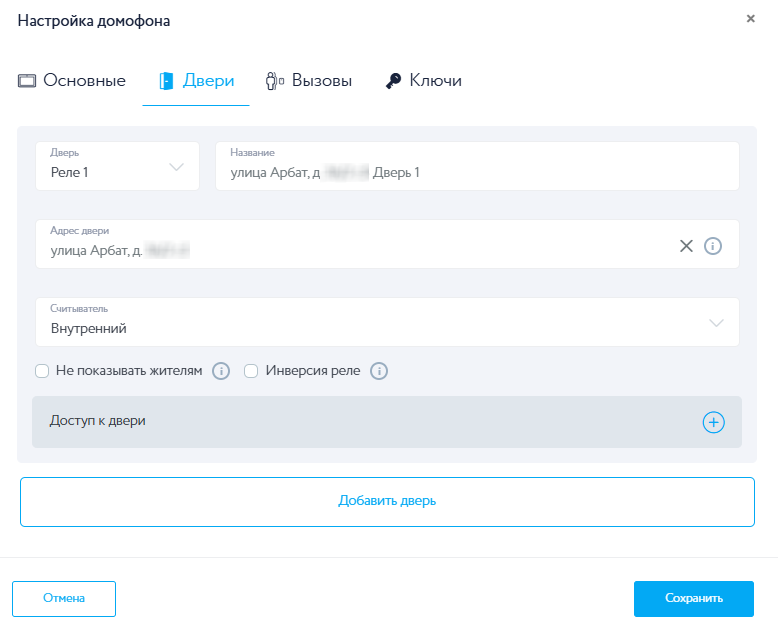Viewport: 778px width, 631px height.
Task: Enable Не показывать жителям checkbox
Action: coord(42,371)
